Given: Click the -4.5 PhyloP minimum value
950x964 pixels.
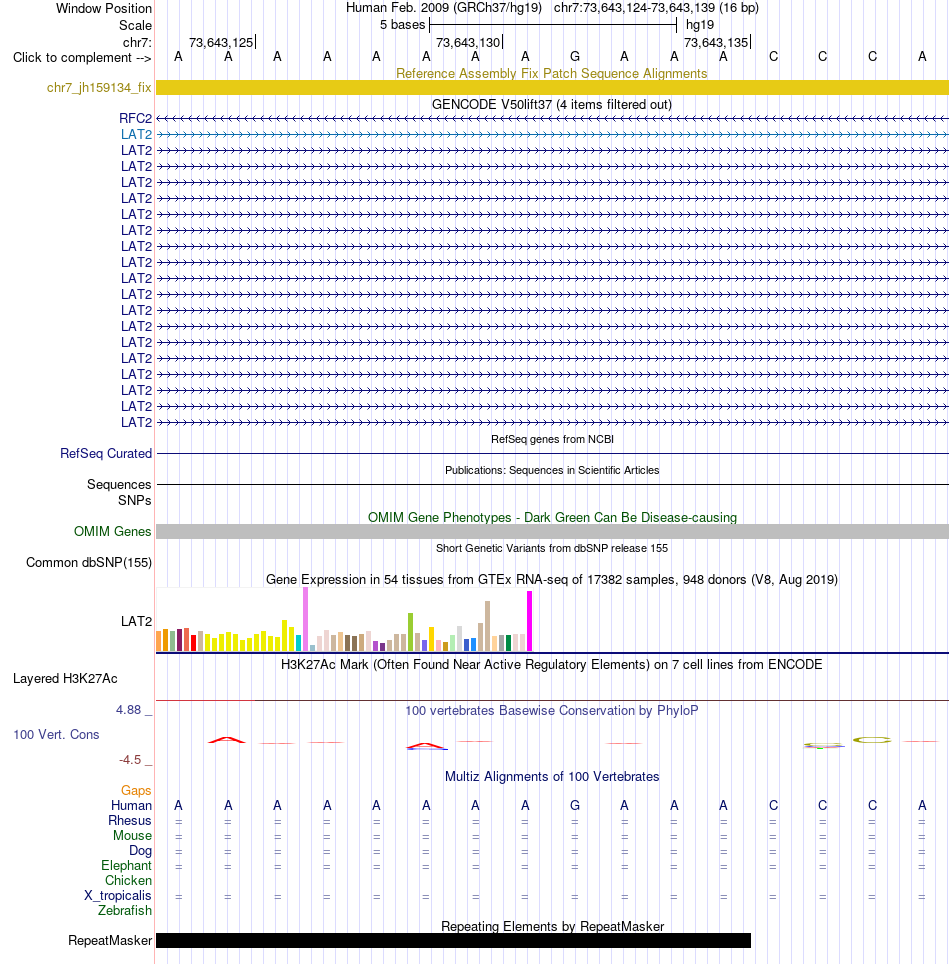Looking at the screenshot, I should tap(130, 759).
